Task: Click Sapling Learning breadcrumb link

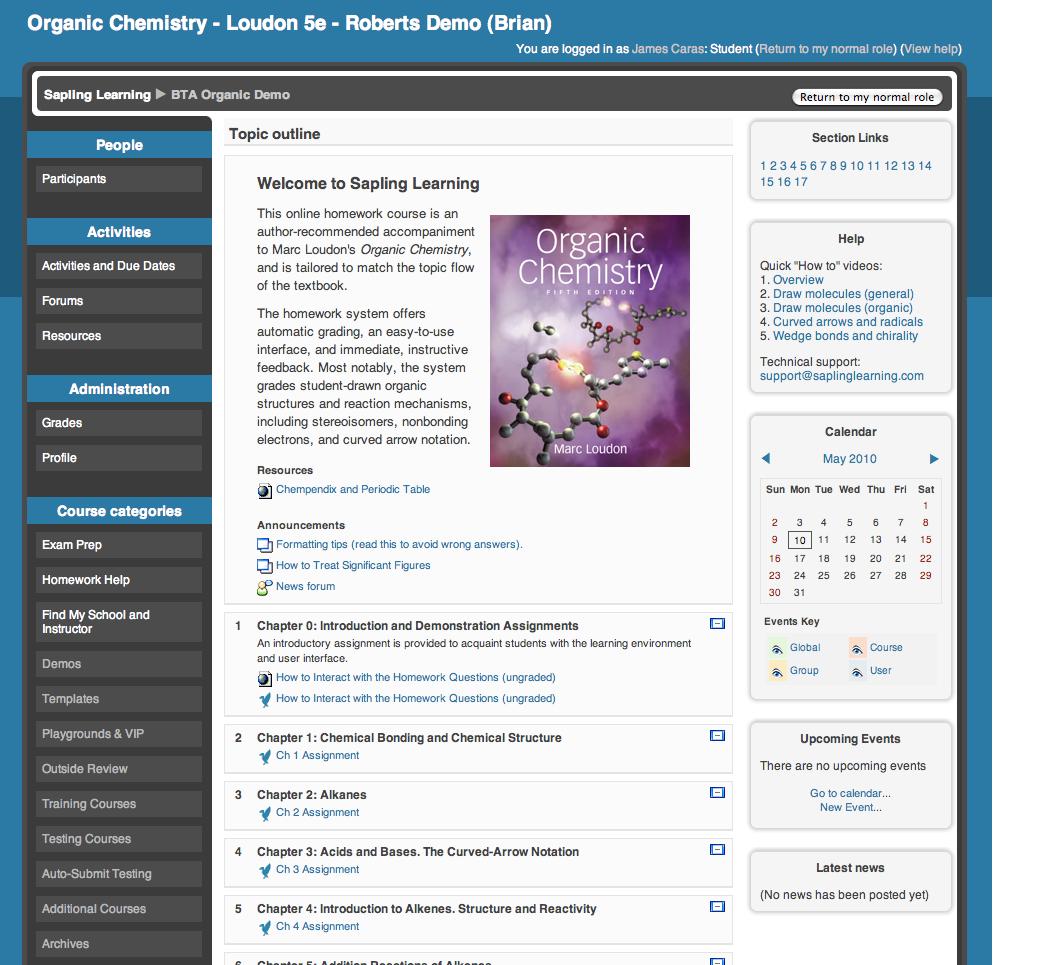Action: [x=97, y=95]
